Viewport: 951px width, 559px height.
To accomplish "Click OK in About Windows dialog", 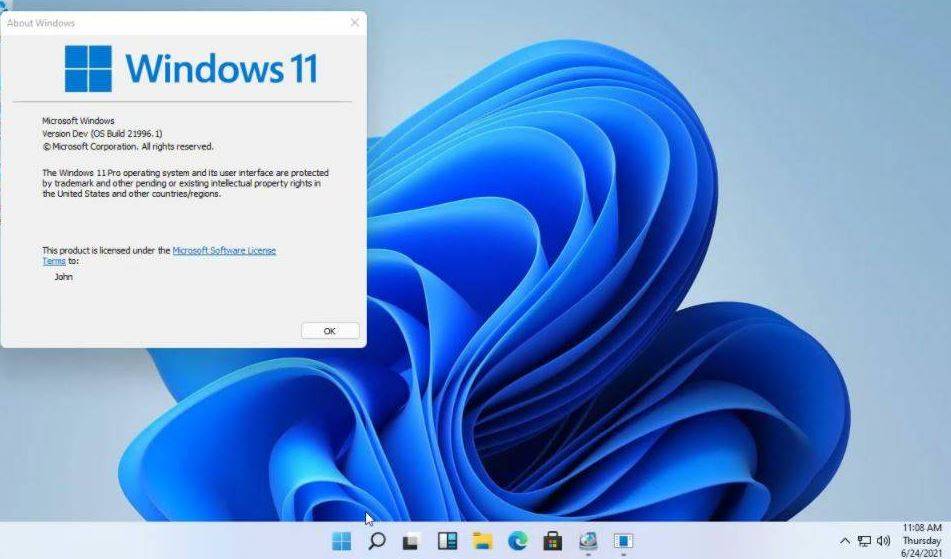I will pyautogui.click(x=330, y=331).
